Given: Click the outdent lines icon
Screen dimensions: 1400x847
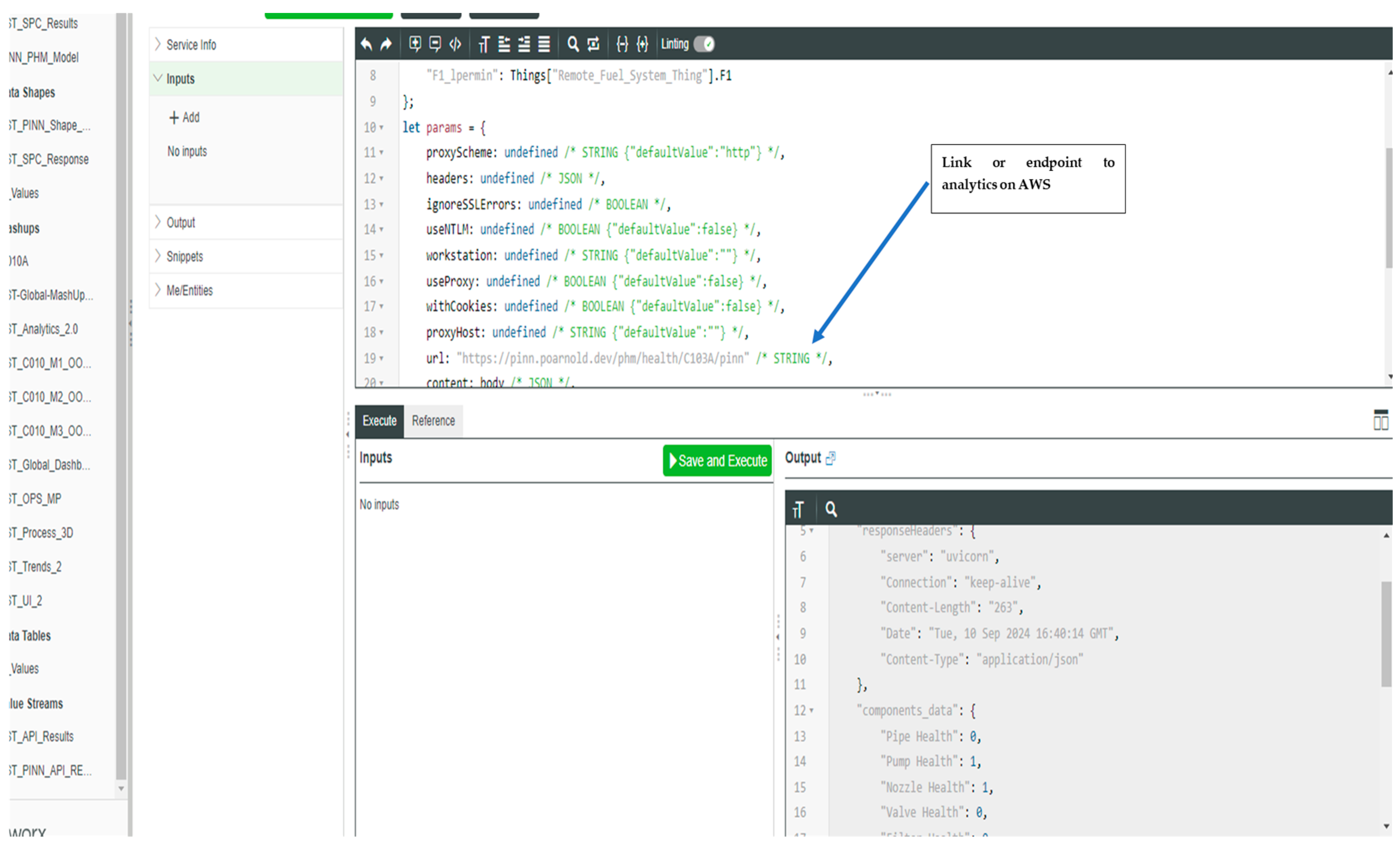Looking at the screenshot, I should tap(504, 44).
